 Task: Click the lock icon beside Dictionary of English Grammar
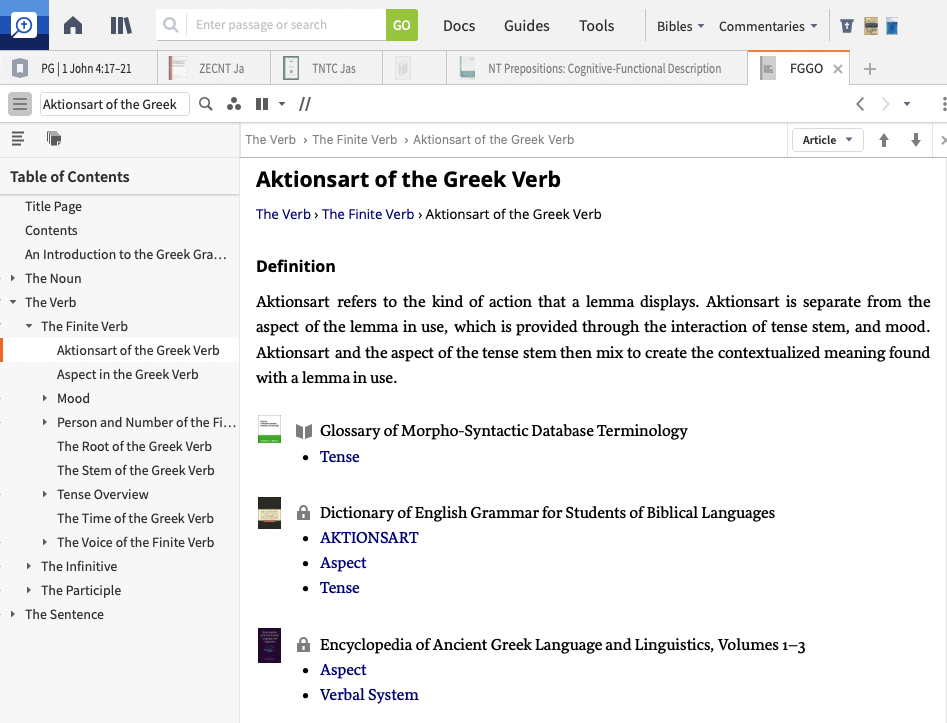pyautogui.click(x=303, y=513)
